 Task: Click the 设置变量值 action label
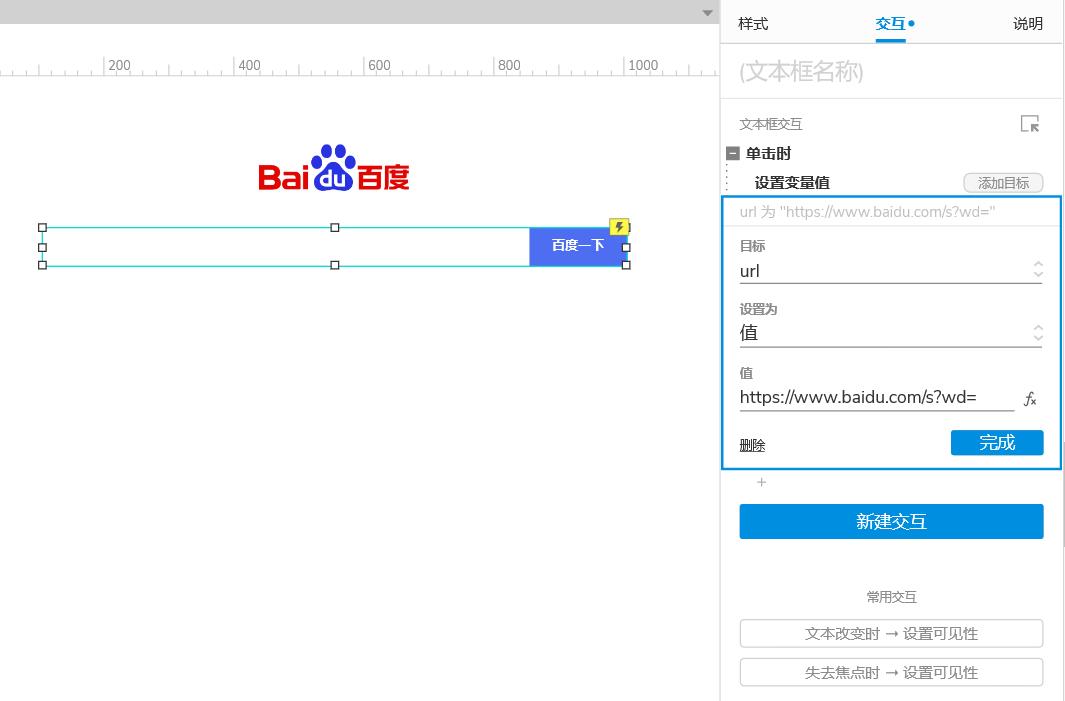tap(791, 183)
